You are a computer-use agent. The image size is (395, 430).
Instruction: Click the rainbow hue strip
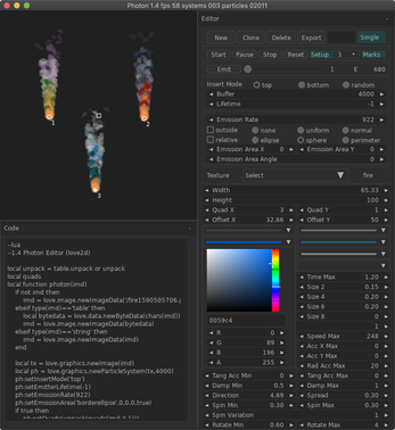click(275, 280)
